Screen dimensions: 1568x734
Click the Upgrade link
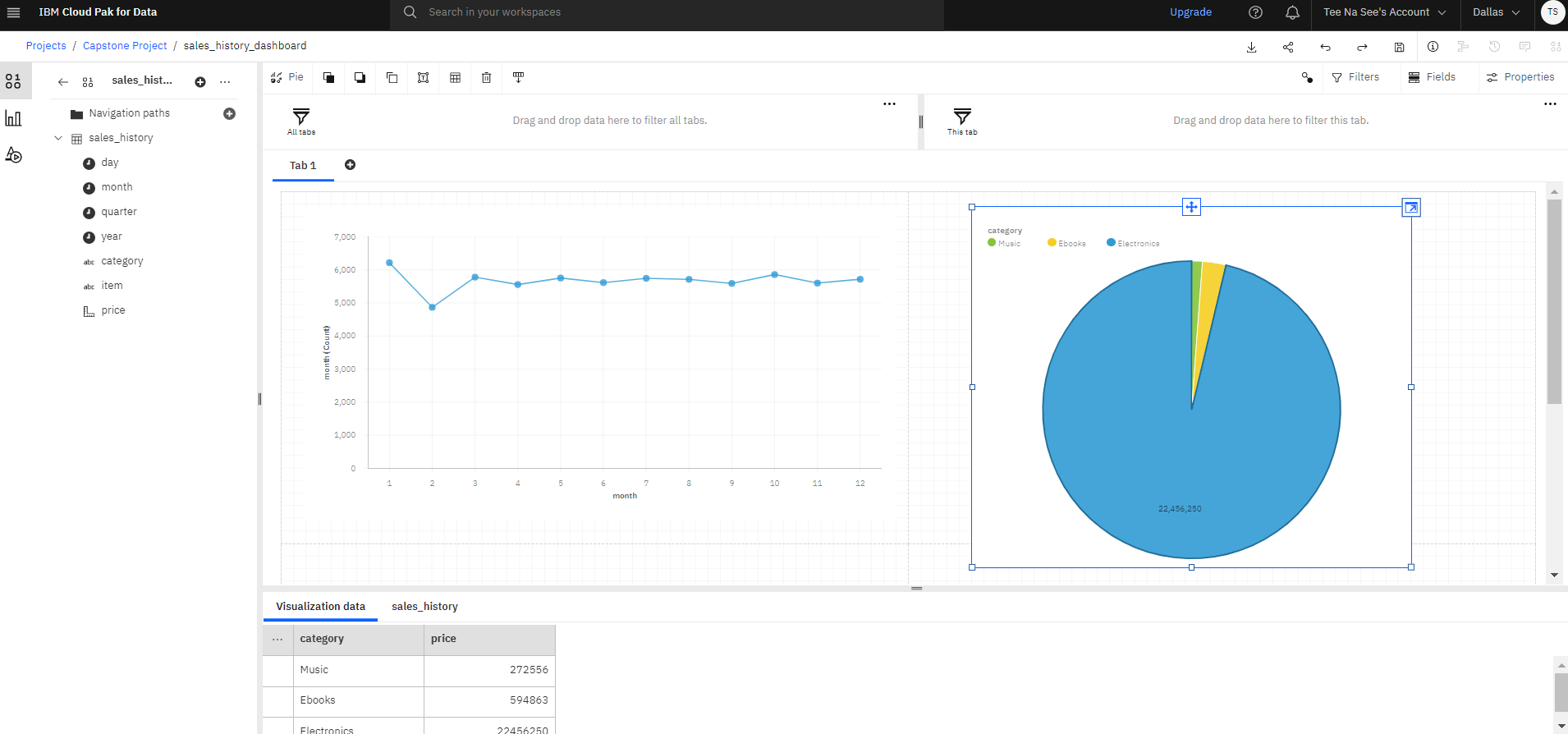[x=1190, y=12]
